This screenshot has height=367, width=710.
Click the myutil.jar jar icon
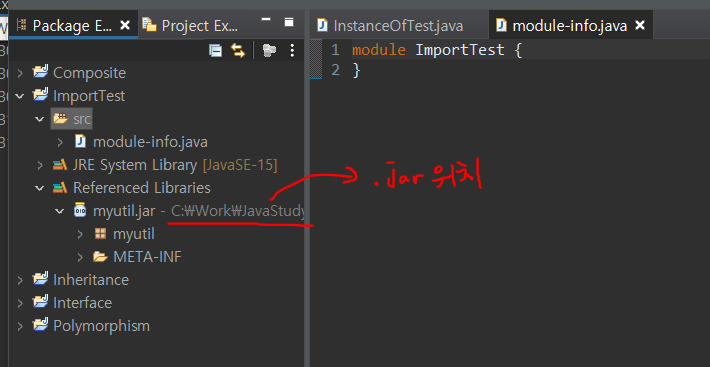pyautogui.click(x=80, y=211)
